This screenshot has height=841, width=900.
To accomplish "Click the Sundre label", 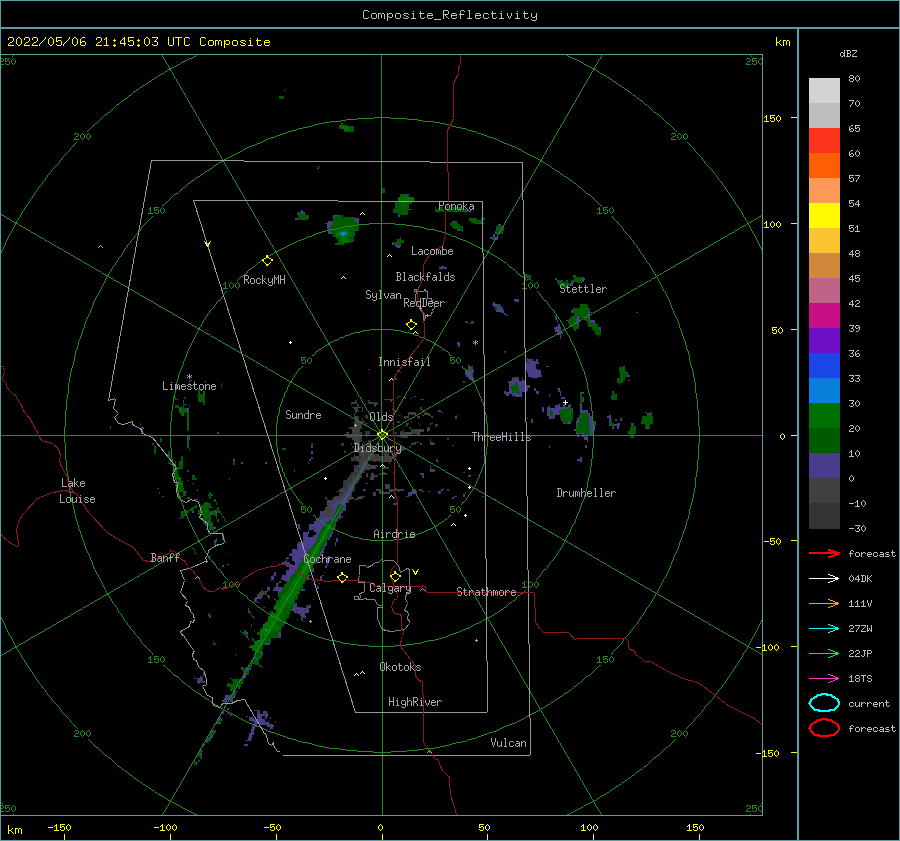I will pyautogui.click(x=303, y=414).
